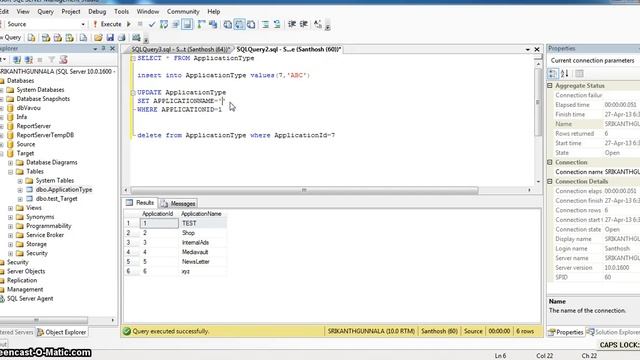The width and height of the screenshot is (640, 360).
Task: Click the Database Engine Query icon
Action: [x=31, y=38]
